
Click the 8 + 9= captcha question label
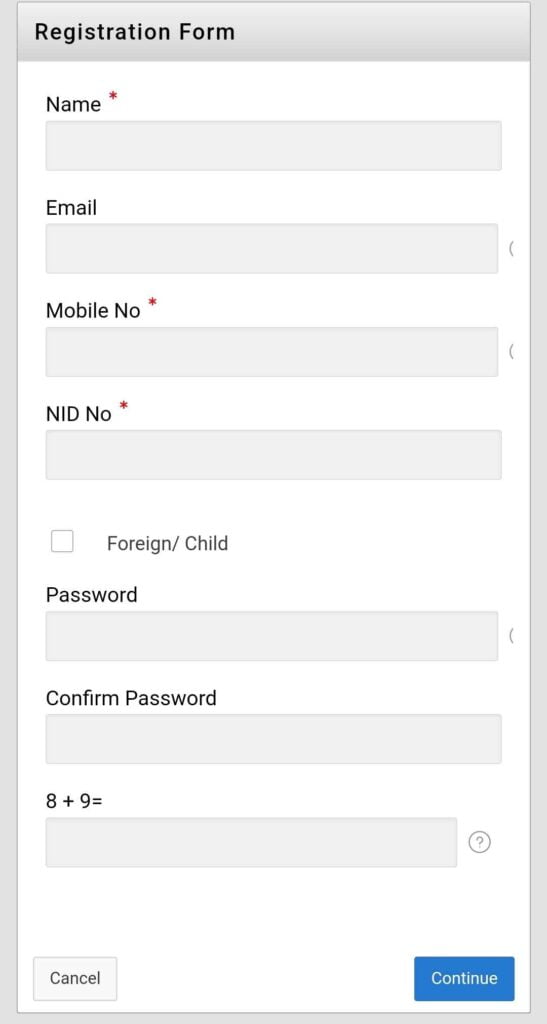tap(74, 801)
